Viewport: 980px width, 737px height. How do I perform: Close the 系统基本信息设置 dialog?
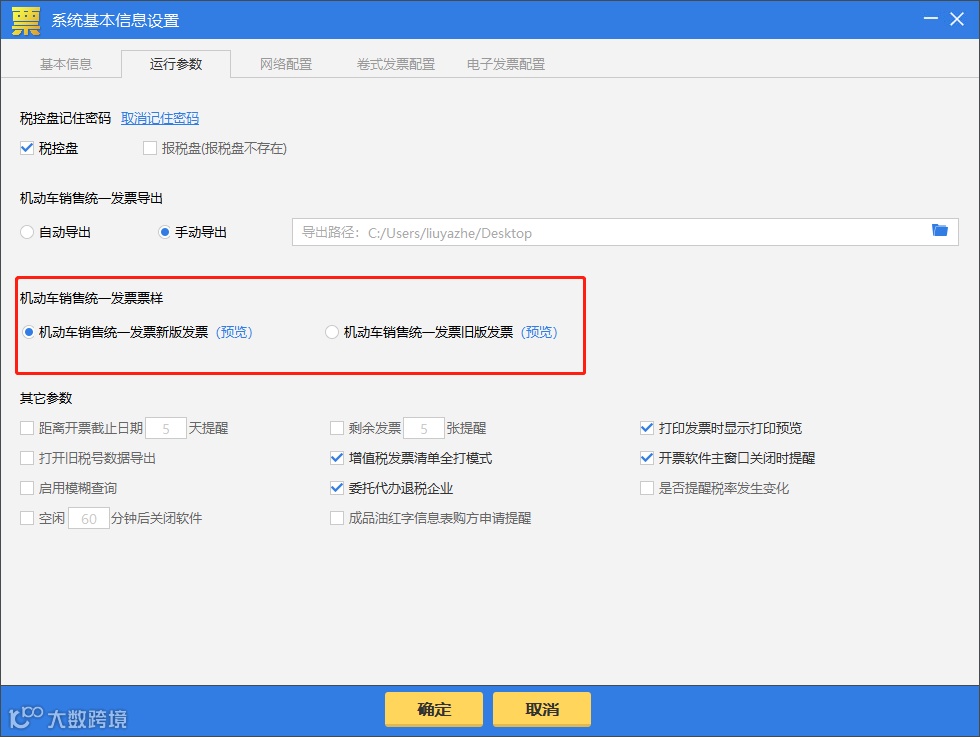click(957, 19)
